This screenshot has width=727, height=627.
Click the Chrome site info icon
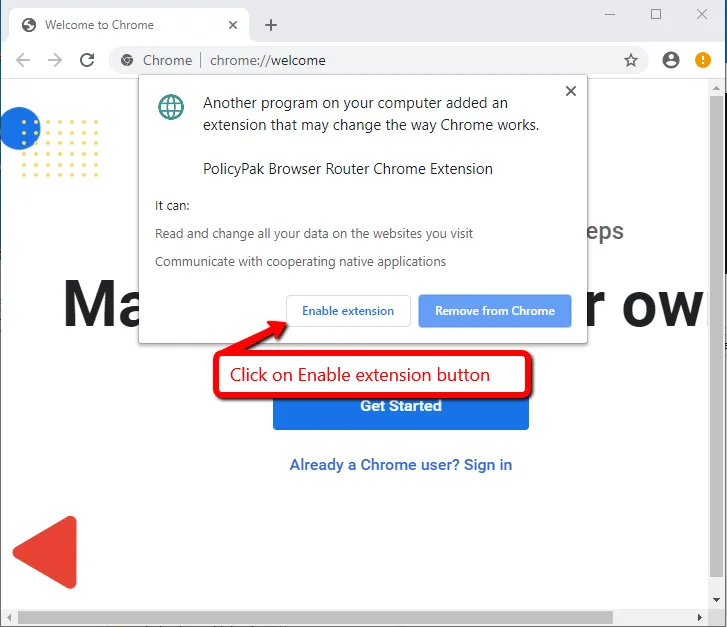click(127, 60)
